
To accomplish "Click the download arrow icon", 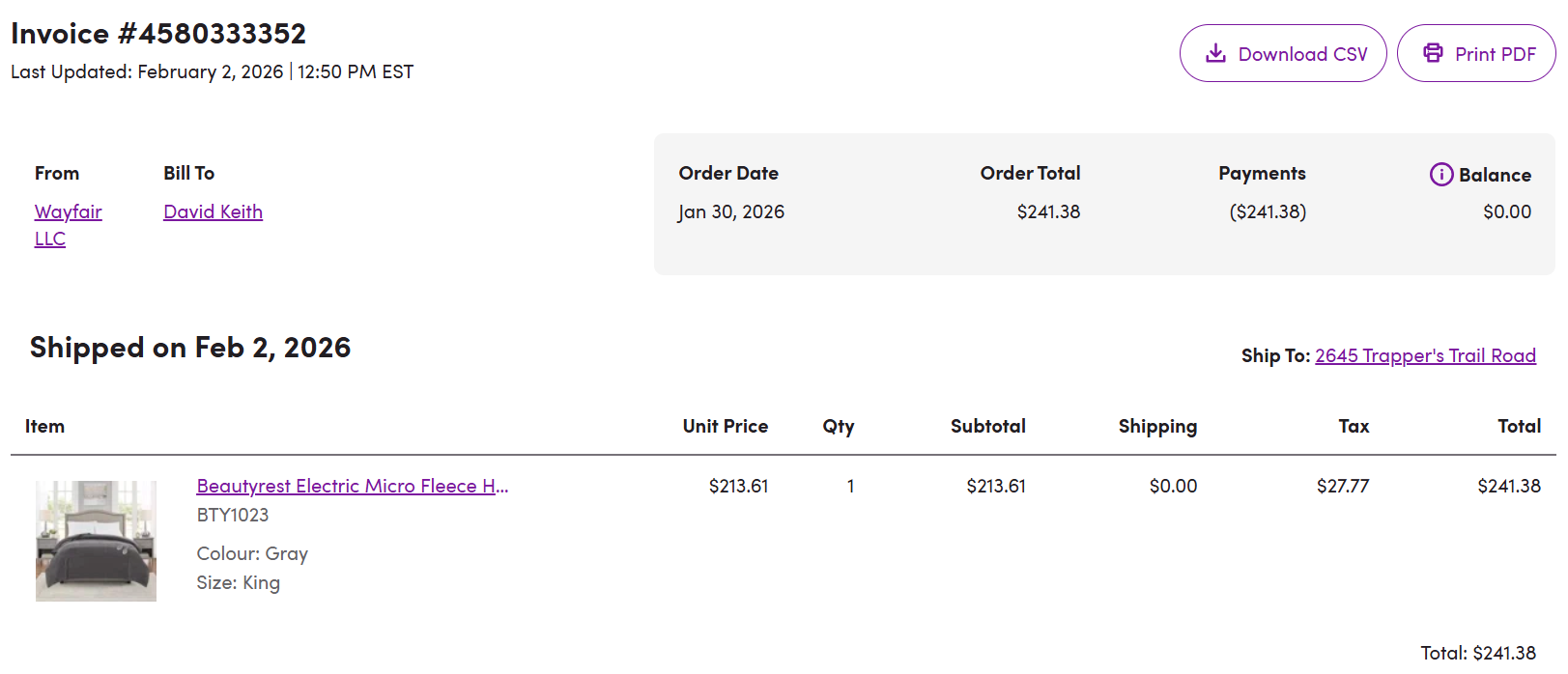I will pos(1215,53).
